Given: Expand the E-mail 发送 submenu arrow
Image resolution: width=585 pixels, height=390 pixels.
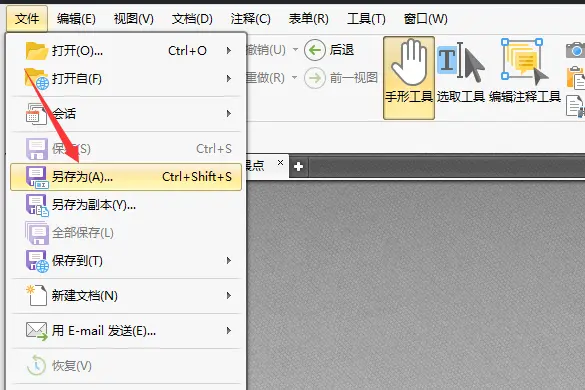Looking at the screenshot, I should (x=229, y=331).
